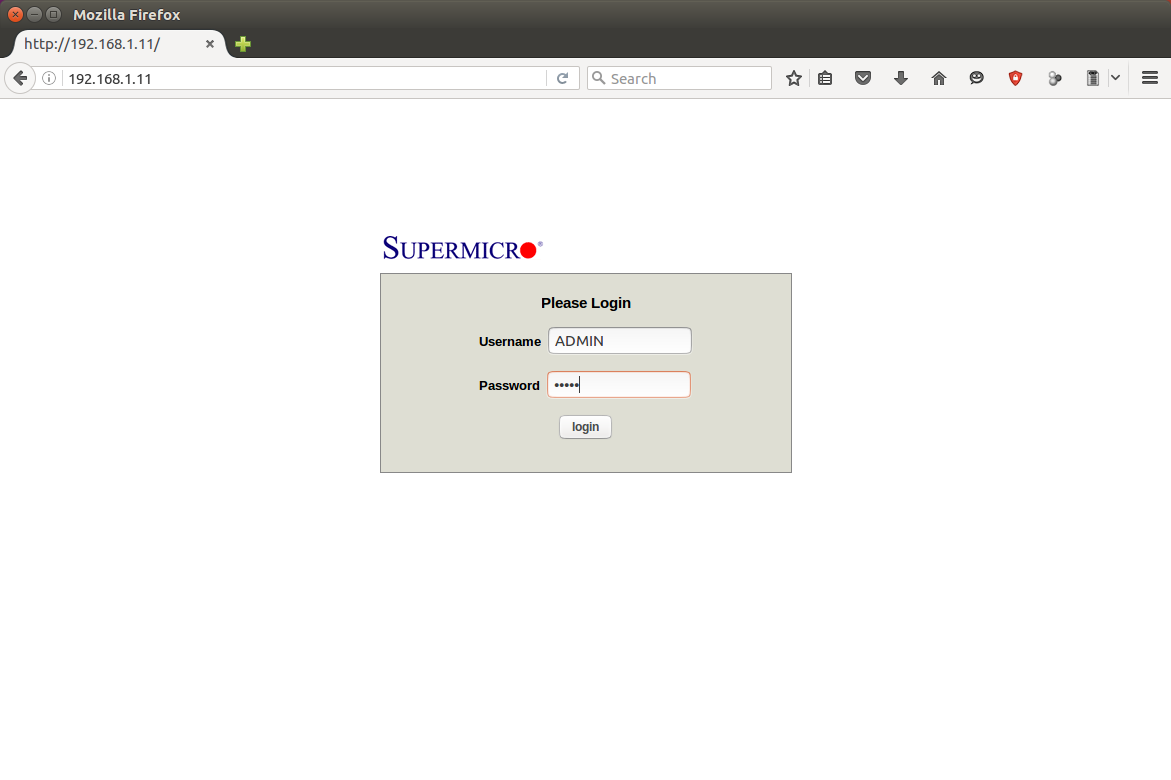Open the downloads panel
Viewport: 1171px width, 780px height.
[x=900, y=78]
